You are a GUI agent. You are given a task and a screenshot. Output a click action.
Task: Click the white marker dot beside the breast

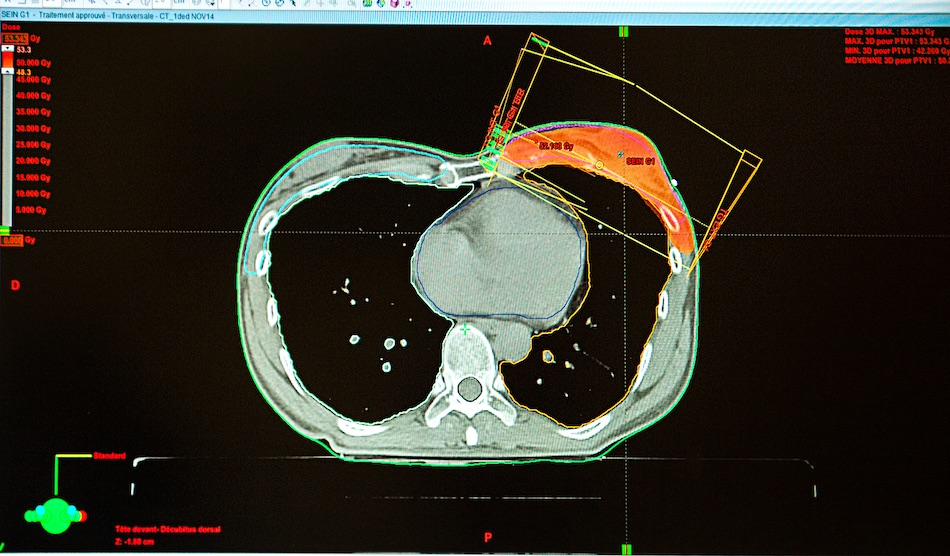point(674,183)
